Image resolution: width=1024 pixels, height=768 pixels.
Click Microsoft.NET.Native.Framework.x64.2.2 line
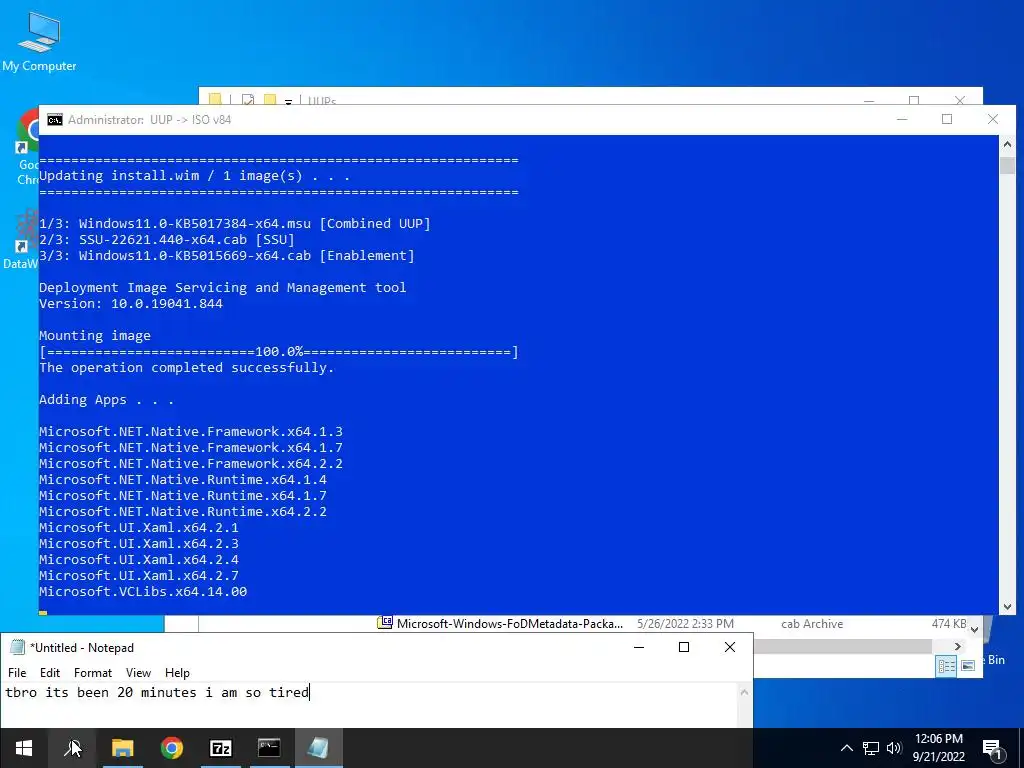point(191,464)
